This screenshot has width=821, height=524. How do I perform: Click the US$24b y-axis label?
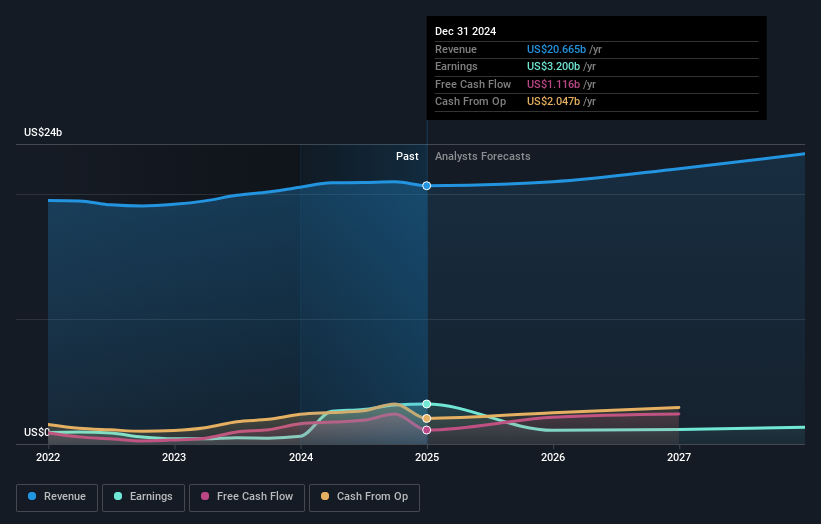point(43,132)
